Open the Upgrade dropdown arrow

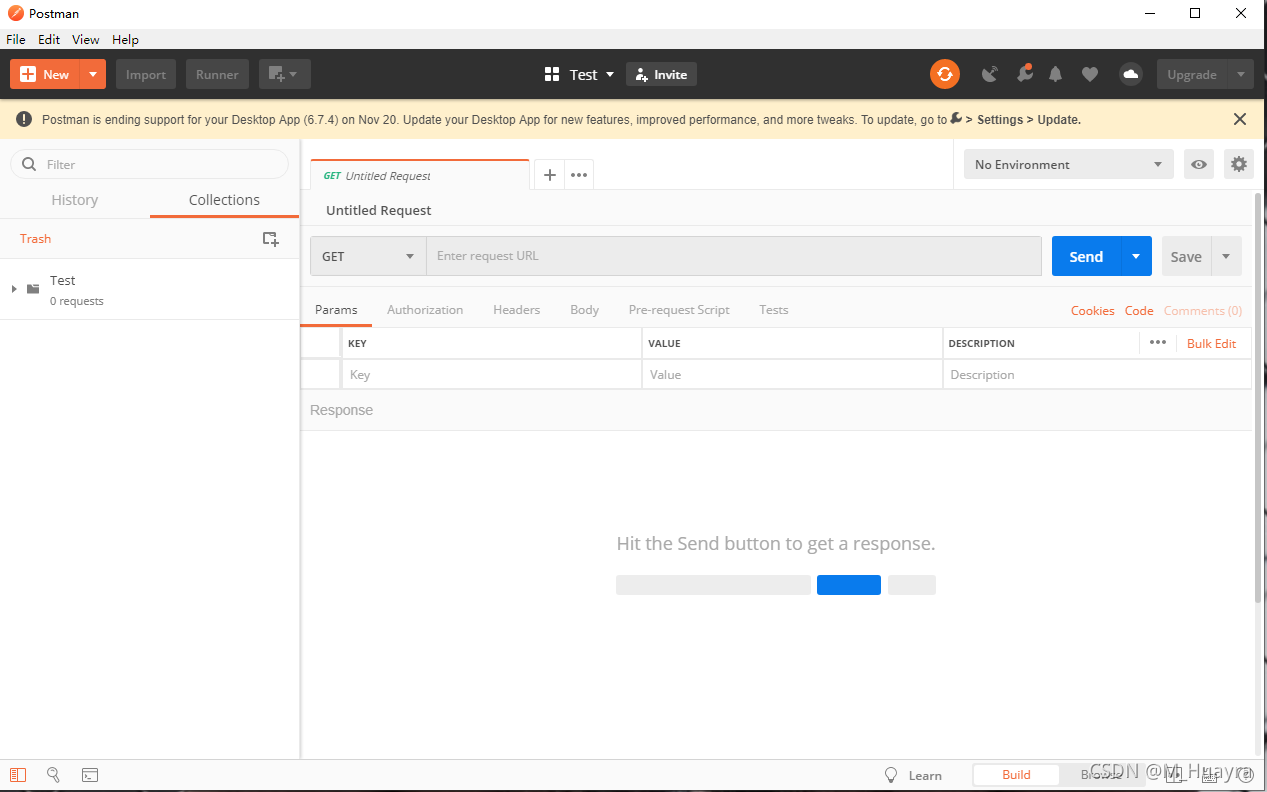pos(1240,74)
